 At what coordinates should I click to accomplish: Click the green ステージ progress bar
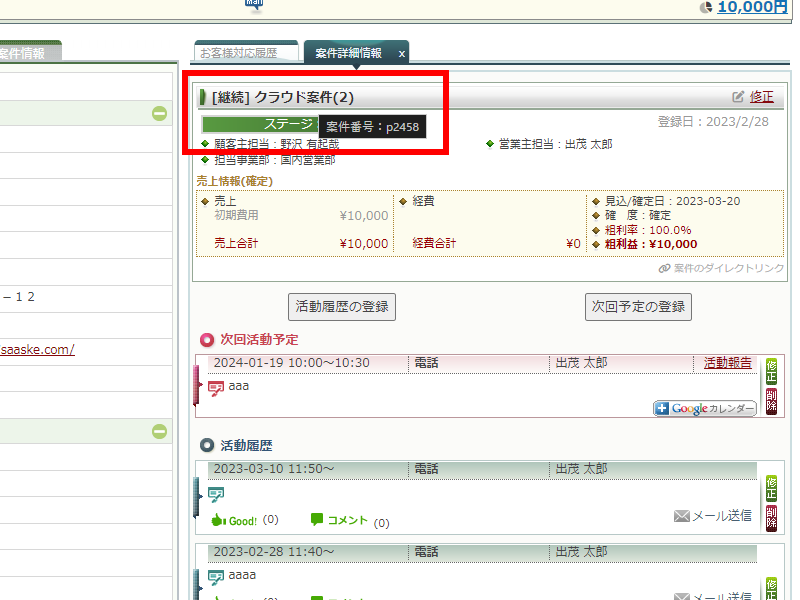click(260, 124)
